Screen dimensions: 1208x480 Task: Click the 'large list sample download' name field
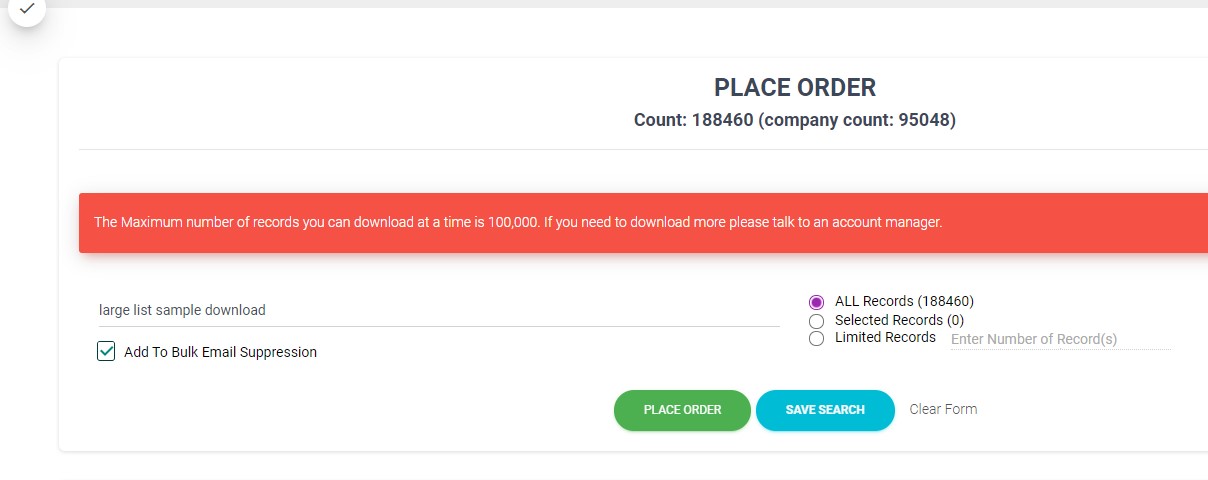(438, 310)
